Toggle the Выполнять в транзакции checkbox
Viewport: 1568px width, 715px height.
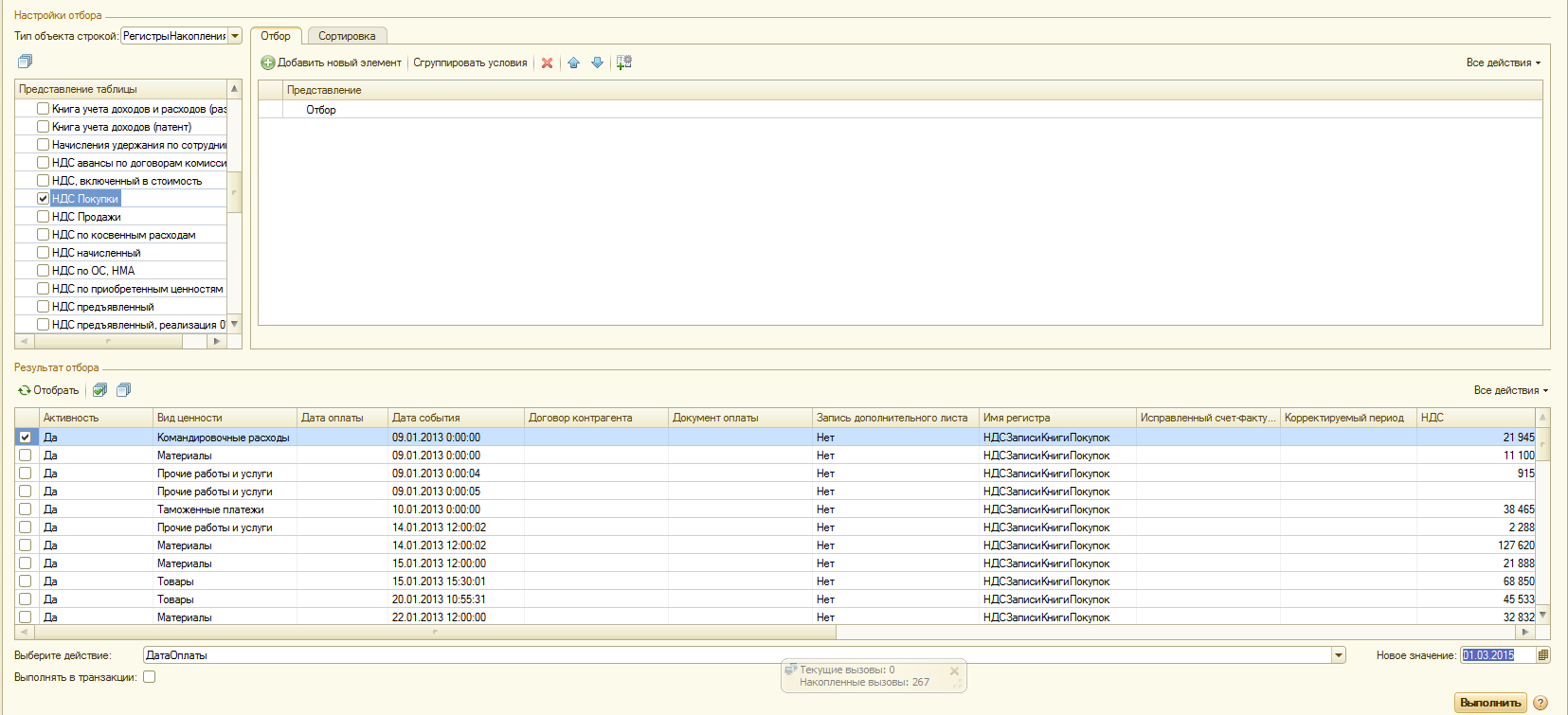tap(149, 677)
